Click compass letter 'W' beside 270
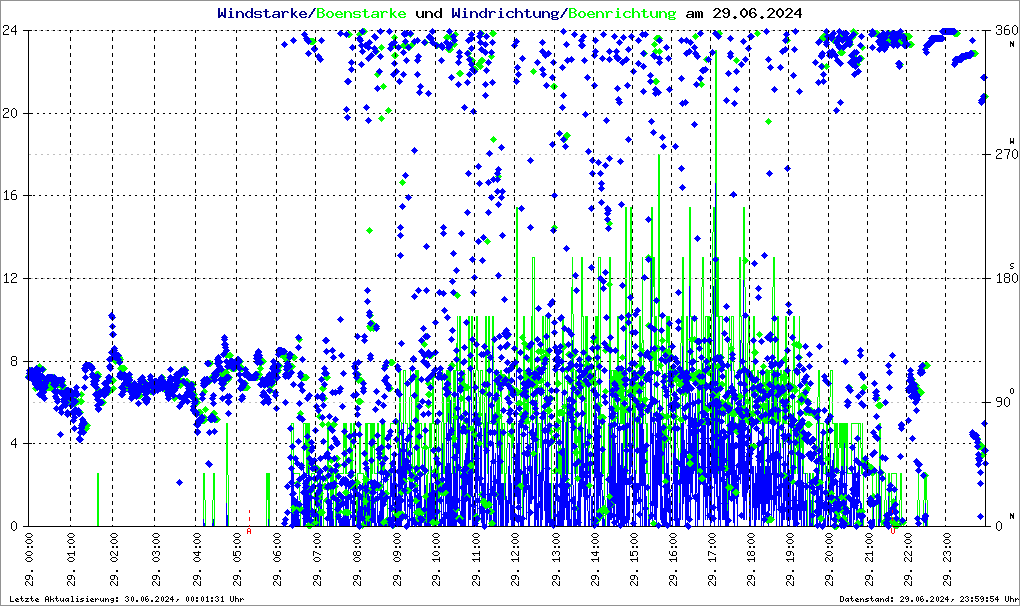The height and width of the screenshot is (606, 1020). 1012,140
